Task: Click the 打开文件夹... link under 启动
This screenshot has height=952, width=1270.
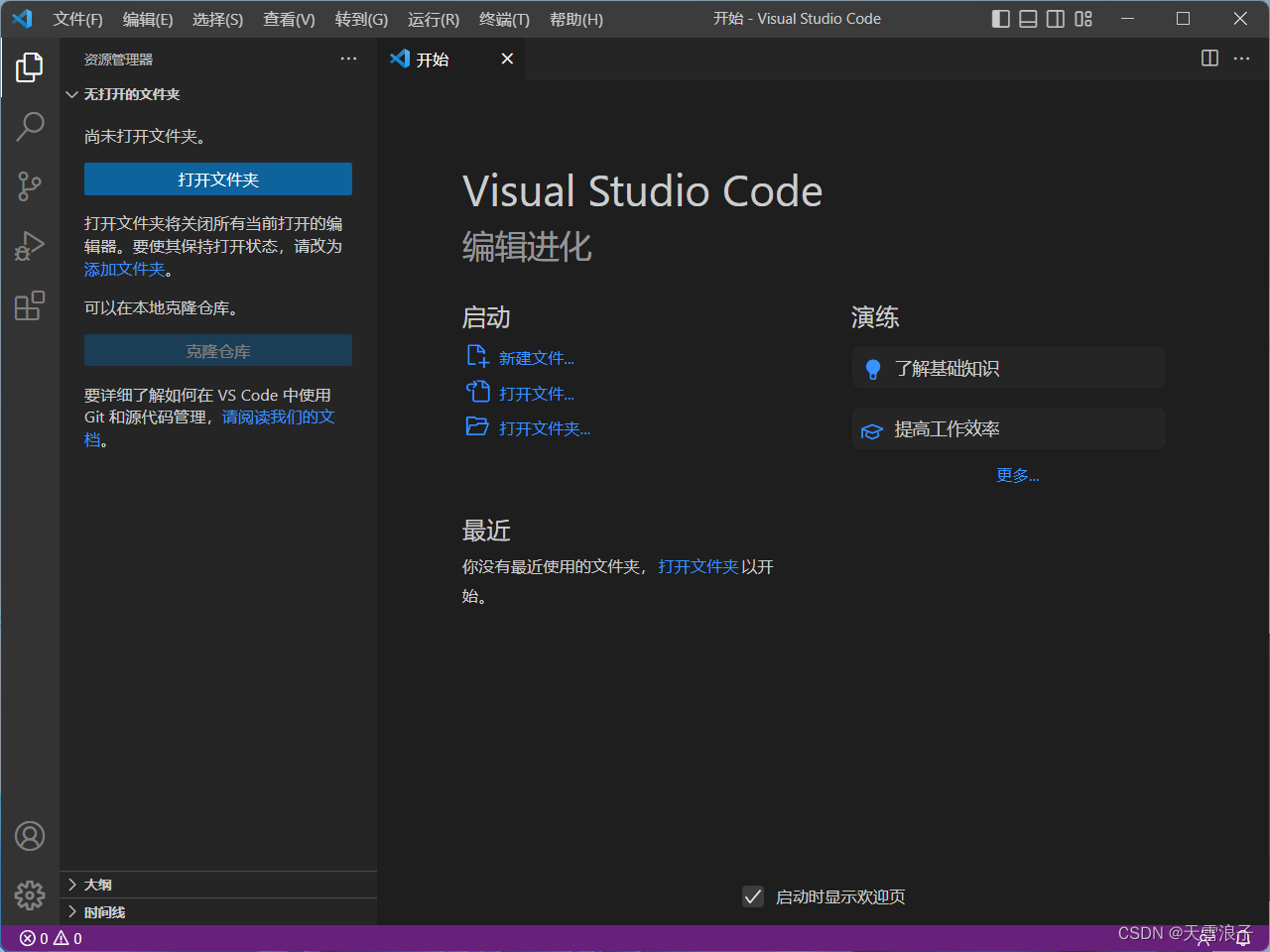Action: [545, 428]
